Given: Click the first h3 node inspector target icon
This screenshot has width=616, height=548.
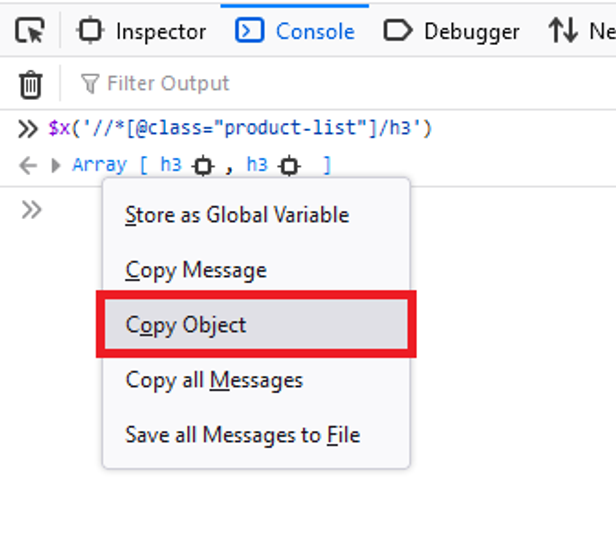Looking at the screenshot, I should 203,165.
